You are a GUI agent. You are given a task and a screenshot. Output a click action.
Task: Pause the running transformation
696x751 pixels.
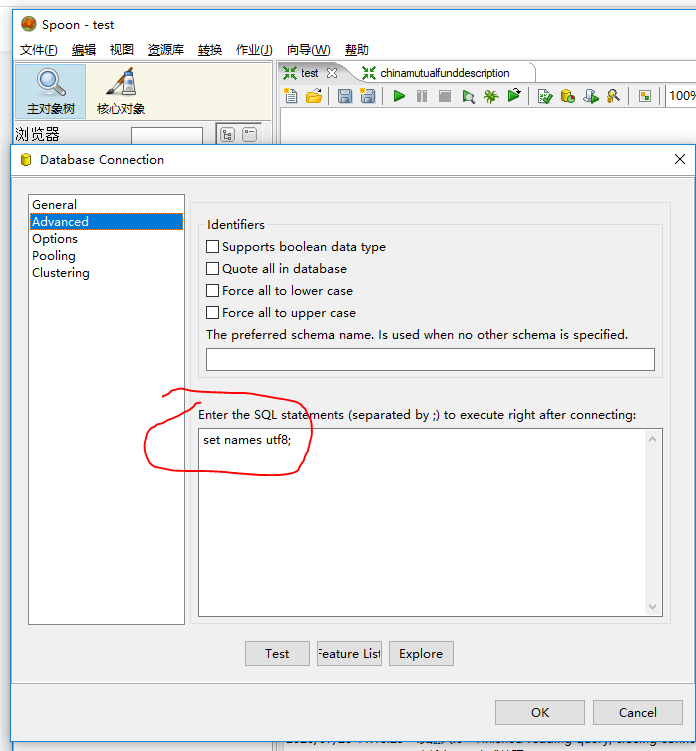click(422, 96)
